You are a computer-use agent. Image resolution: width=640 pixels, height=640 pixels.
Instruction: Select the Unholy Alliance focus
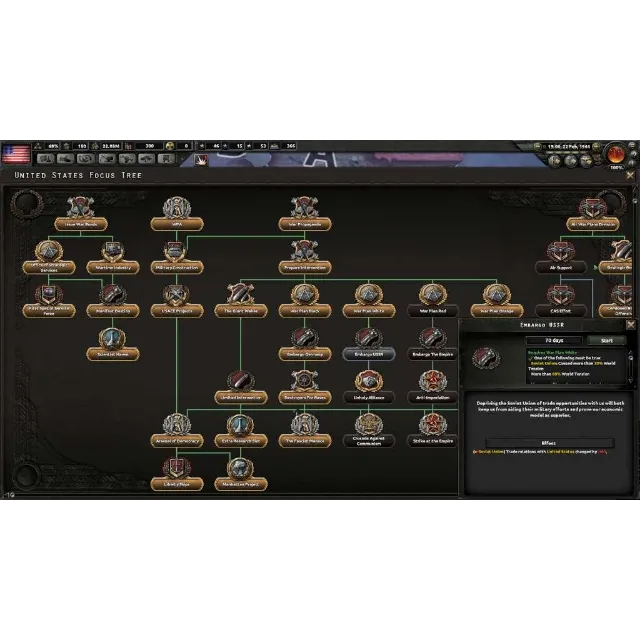(369, 389)
